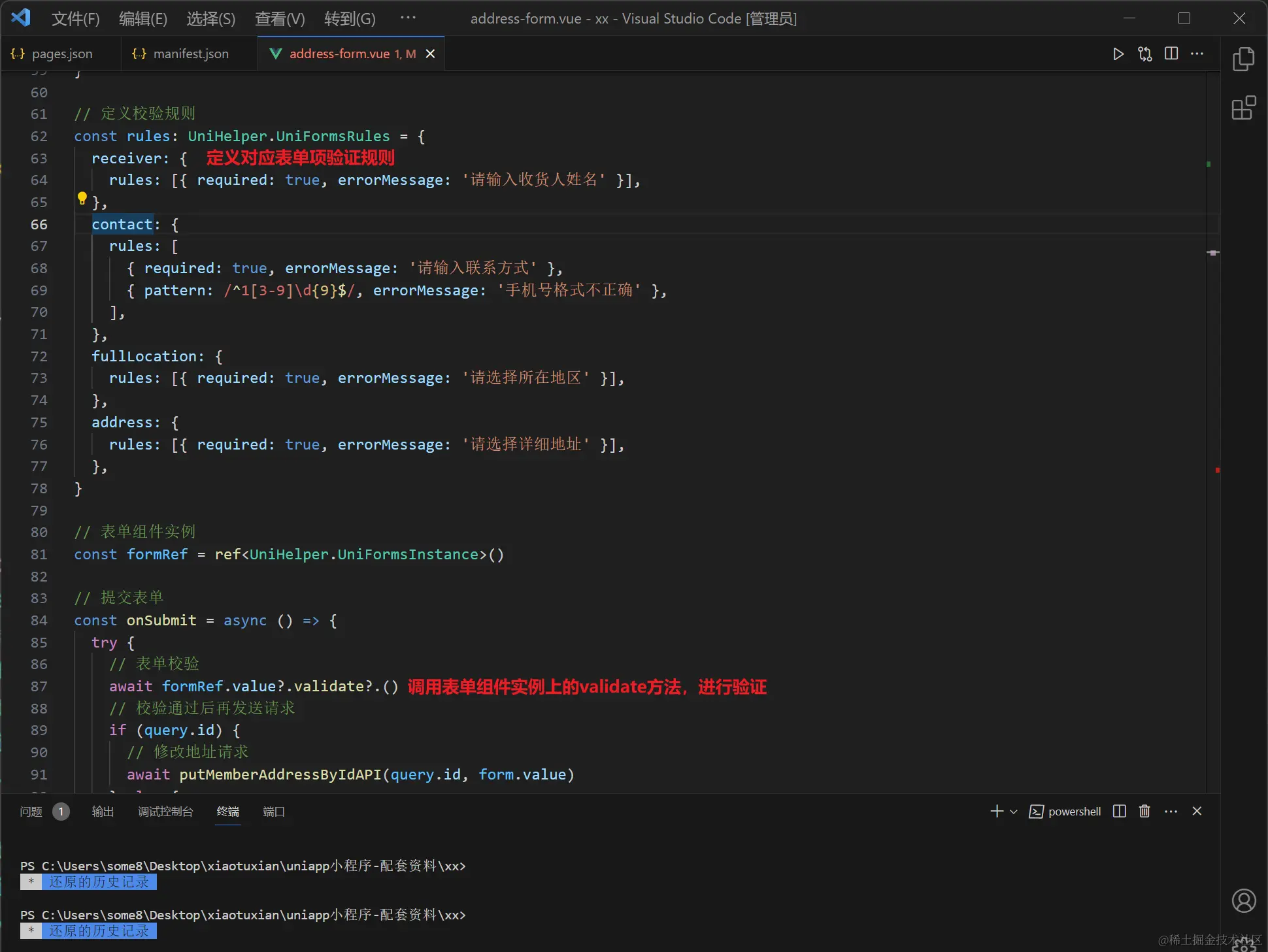Viewport: 1268px width, 952px height.
Task: Open terminal panel more actions ellipsis
Action: click(1171, 811)
